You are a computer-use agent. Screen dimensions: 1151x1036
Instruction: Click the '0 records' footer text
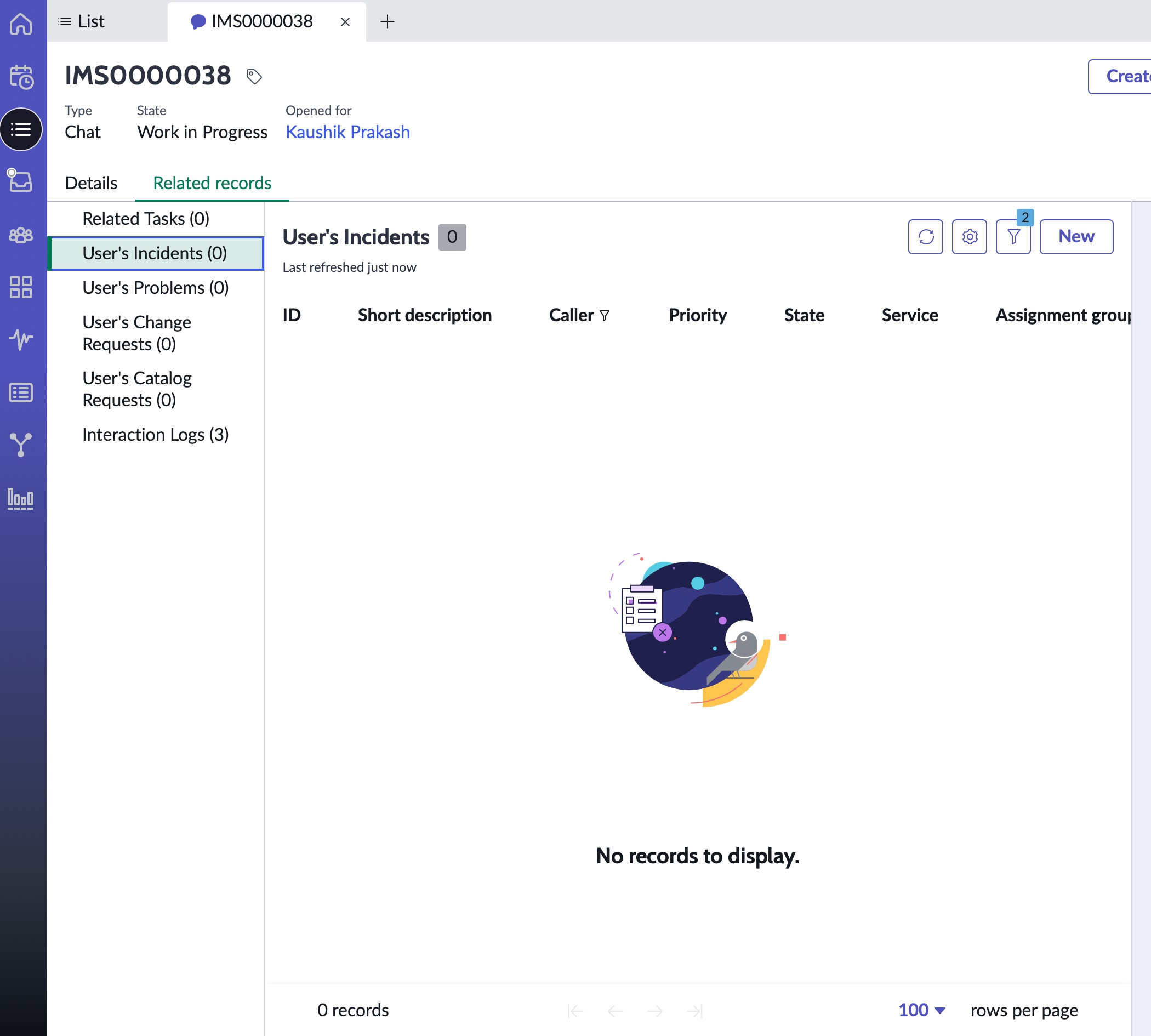pyautogui.click(x=353, y=1010)
